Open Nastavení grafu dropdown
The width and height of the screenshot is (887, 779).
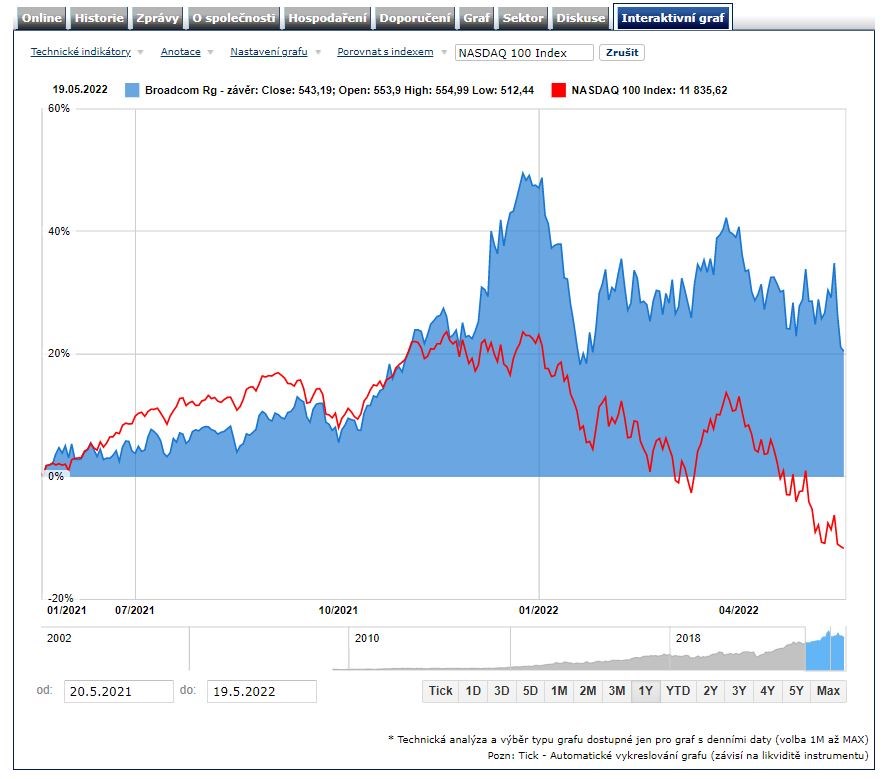[x=269, y=52]
